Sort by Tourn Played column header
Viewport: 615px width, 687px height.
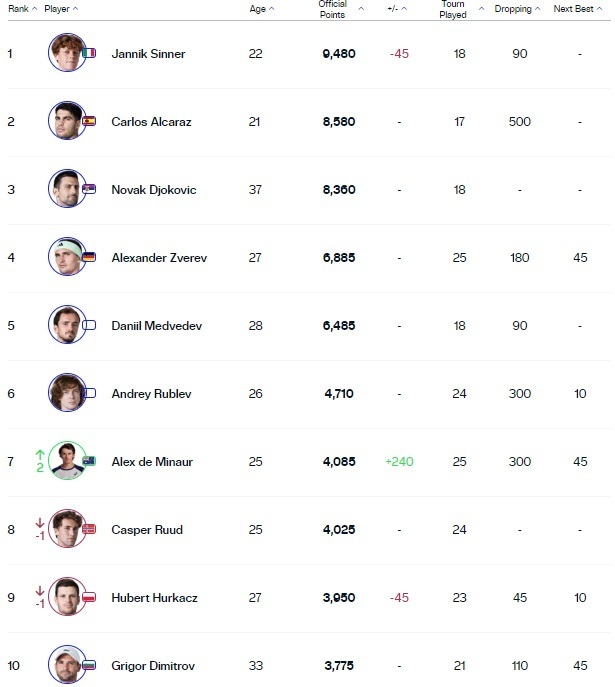click(456, 9)
